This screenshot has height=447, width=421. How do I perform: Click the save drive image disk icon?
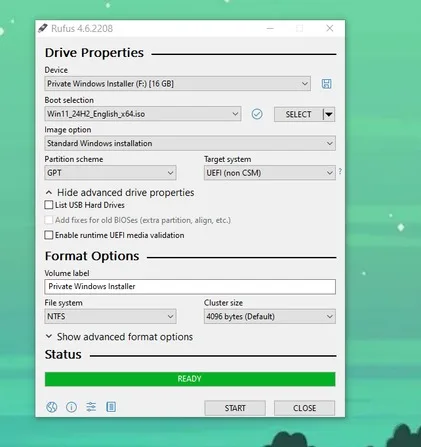click(326, 84)
